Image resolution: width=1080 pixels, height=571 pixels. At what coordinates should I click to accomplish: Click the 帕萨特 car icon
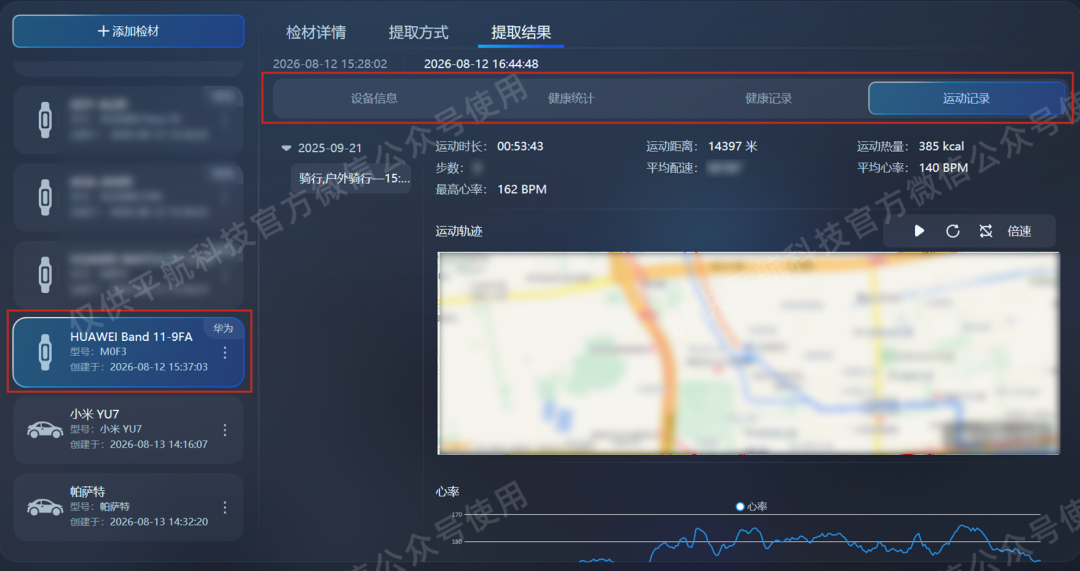pos(45,507)
